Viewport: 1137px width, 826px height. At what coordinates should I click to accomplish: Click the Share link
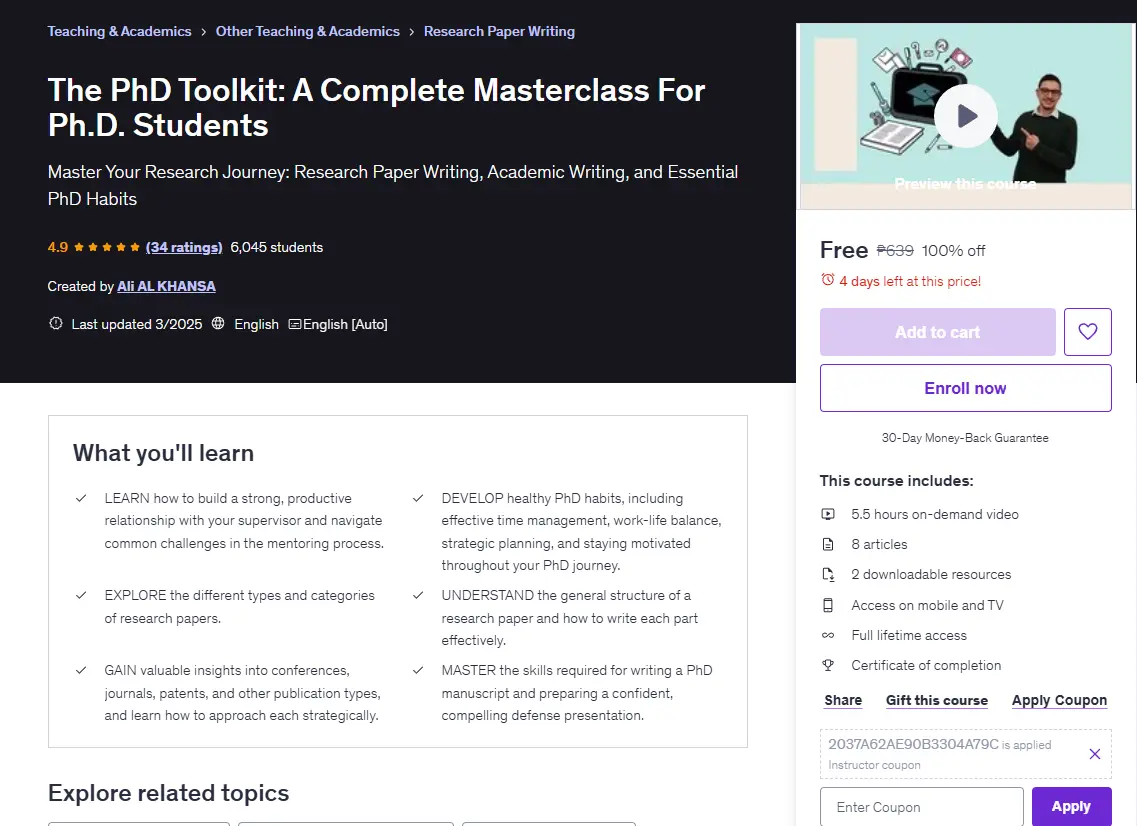[x=843, y=701]
